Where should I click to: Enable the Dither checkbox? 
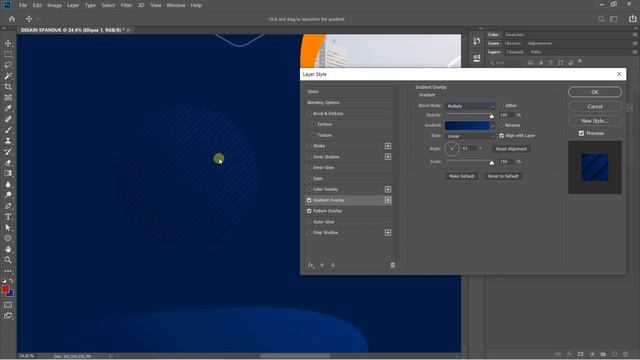pos(502,105)
